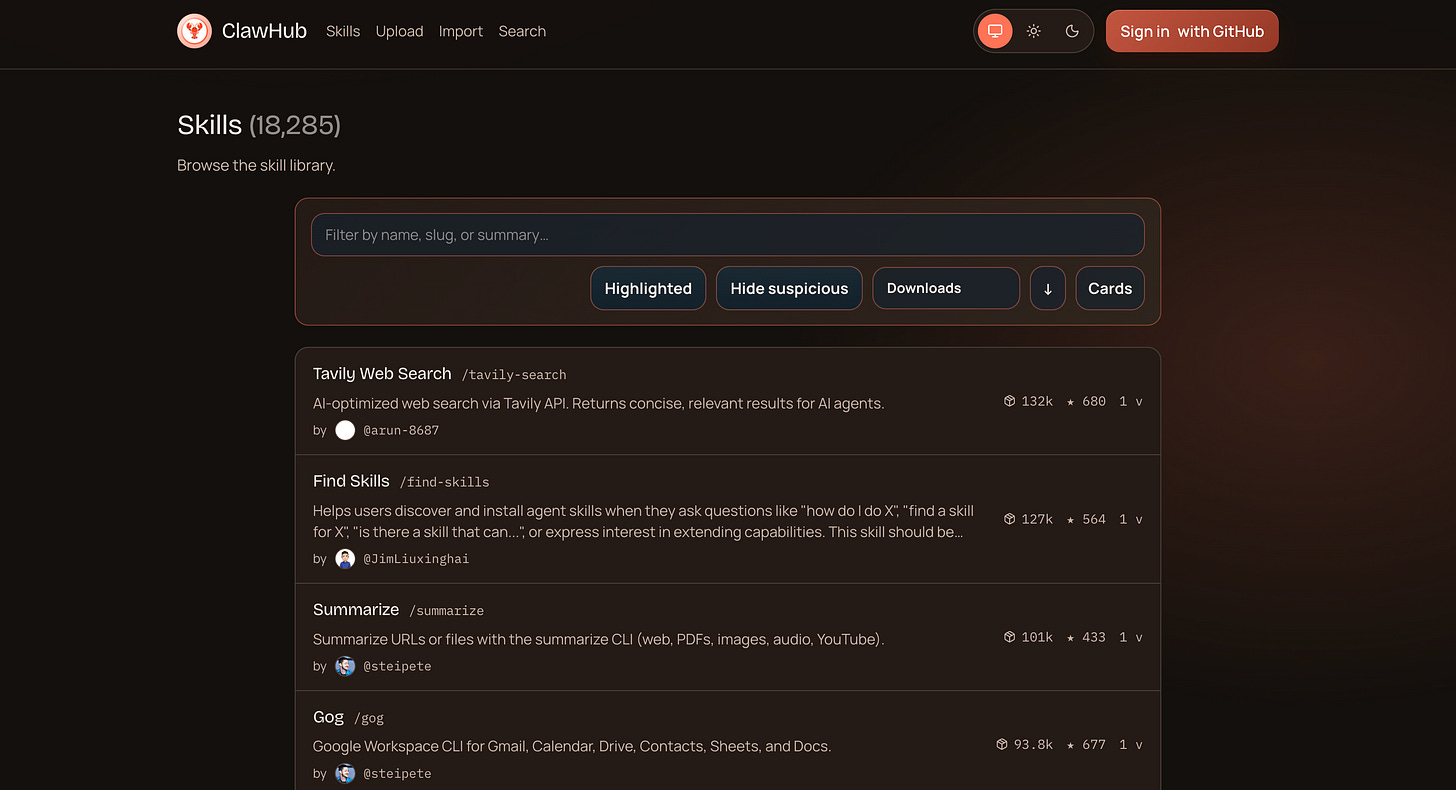Open the Downloads sort dropdown
The width and height of the screenshot is (1456, 790).
[946, 288]
